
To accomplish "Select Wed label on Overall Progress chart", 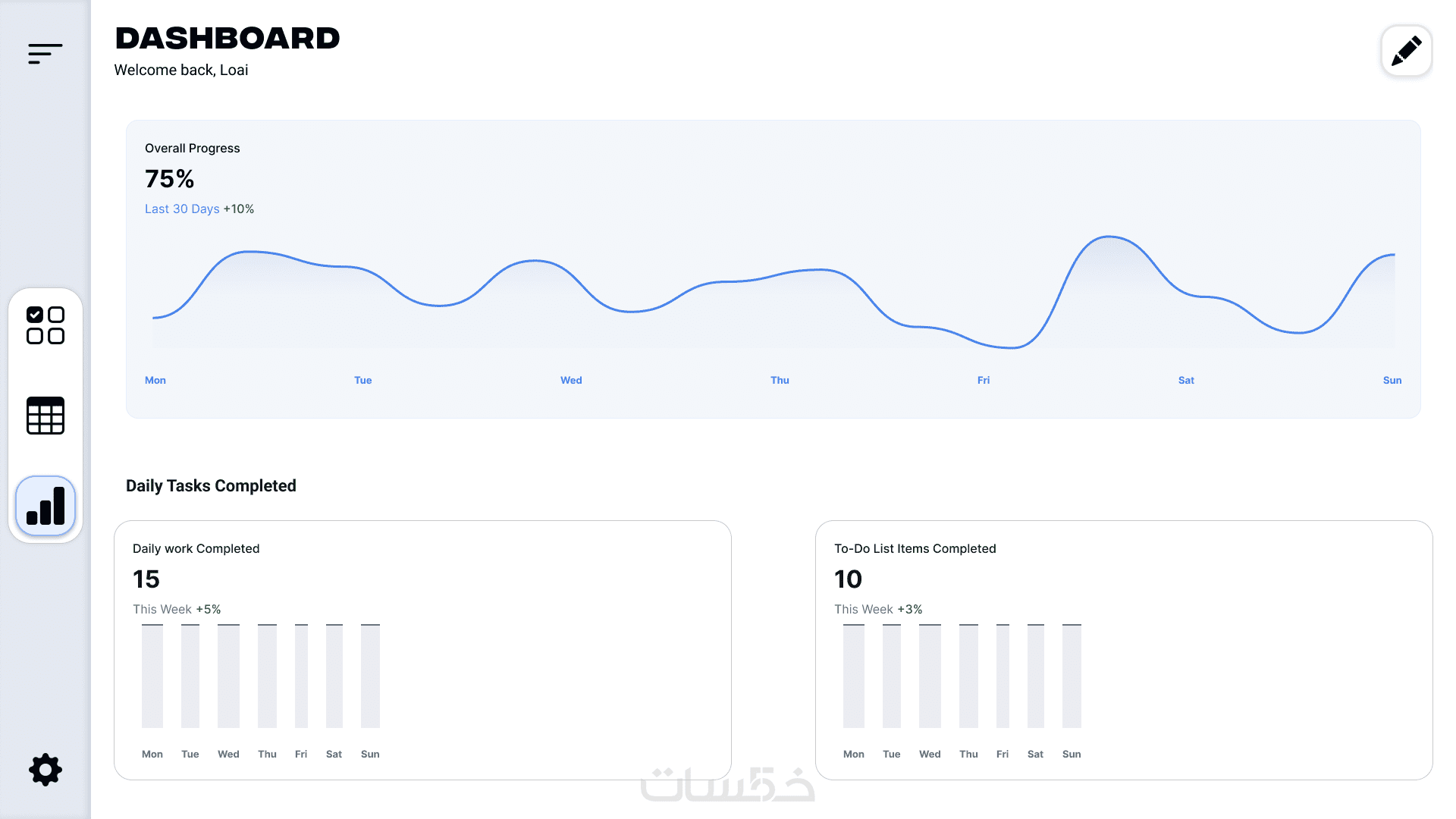I will (x=571, y=381).
